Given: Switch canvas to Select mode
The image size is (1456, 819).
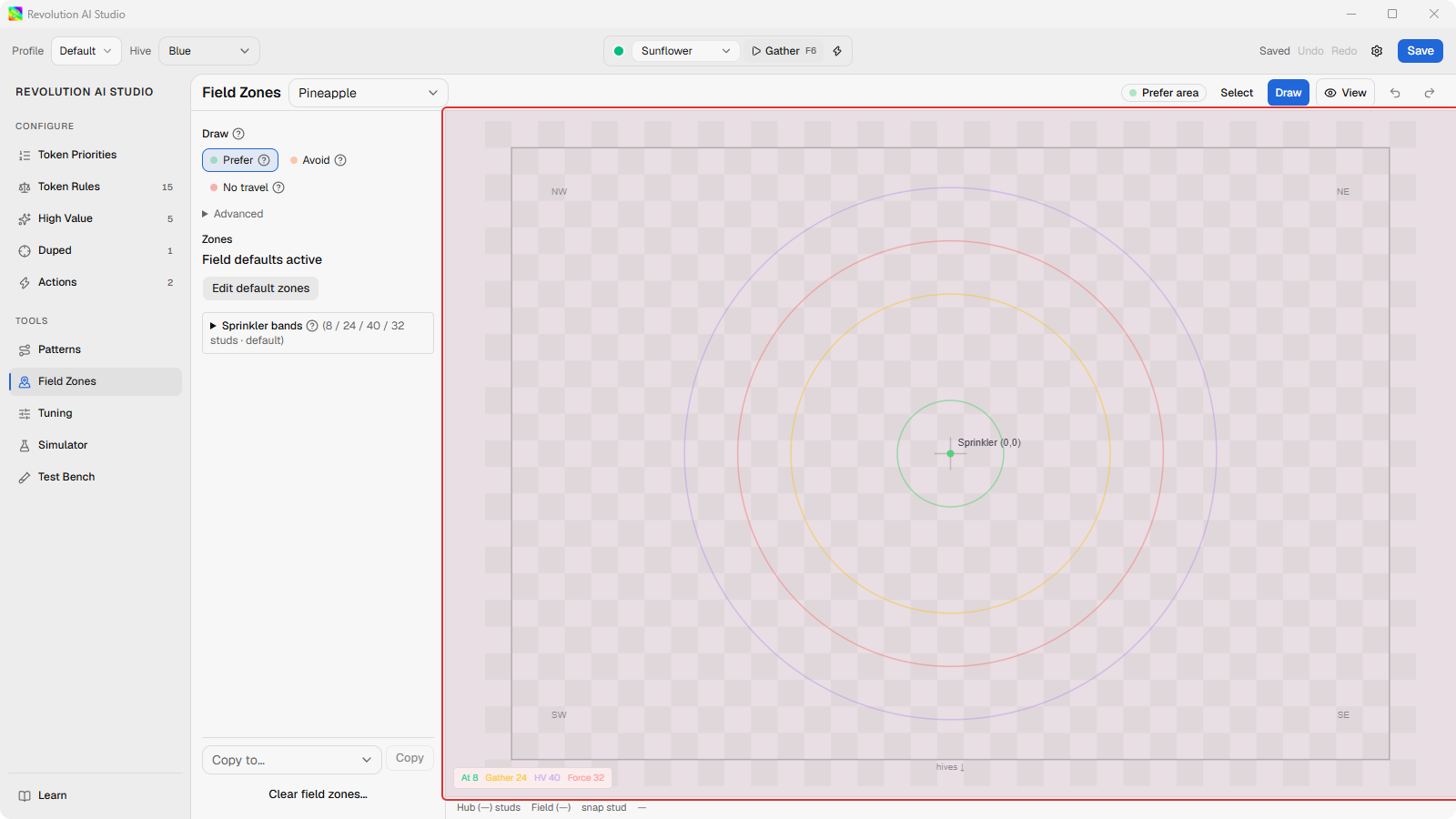Looking at the screenshot, I should [x=1237, y=93].
